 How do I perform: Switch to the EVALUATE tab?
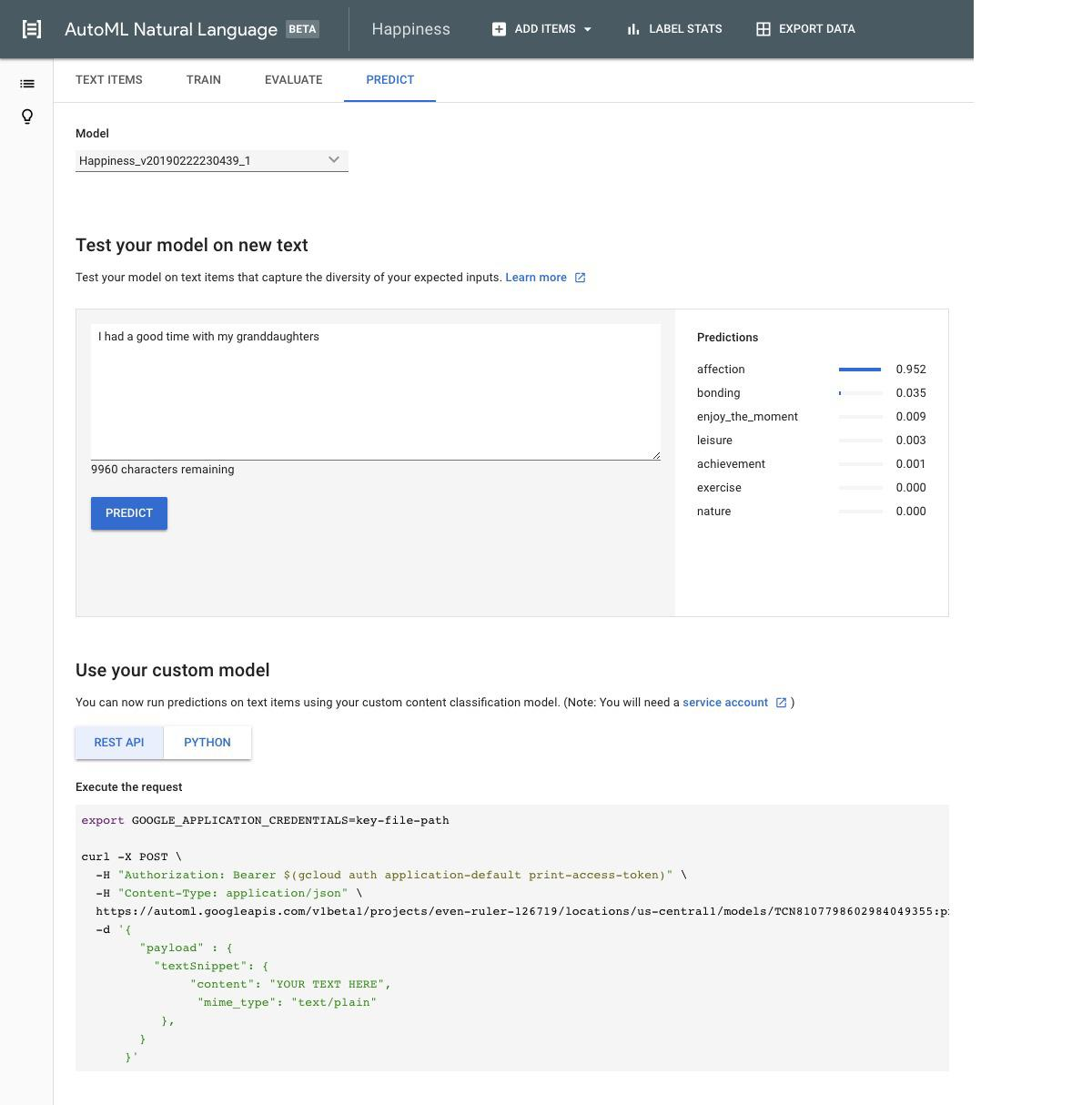pos(293,80)
